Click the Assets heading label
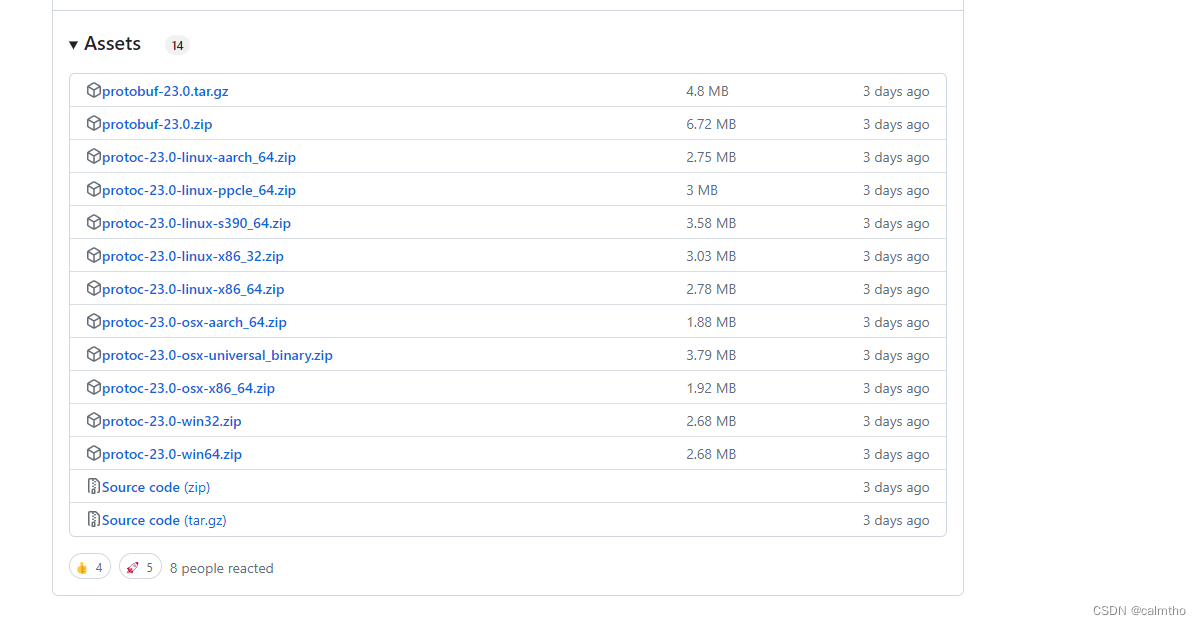Screen dimensions: 1201x625 112,44
